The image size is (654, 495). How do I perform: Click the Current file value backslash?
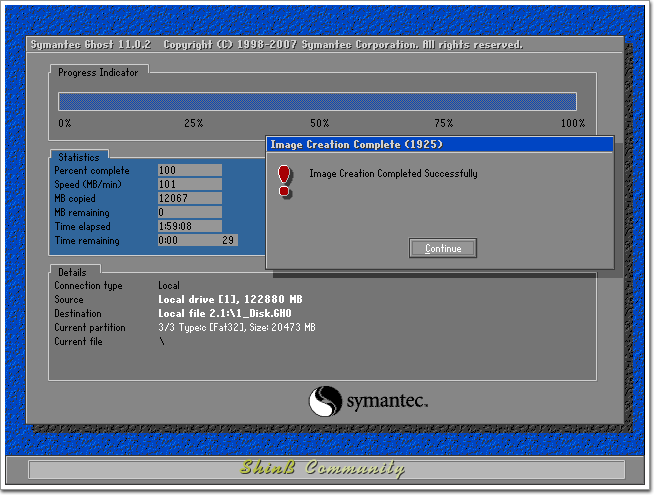[x=162, y=341]
